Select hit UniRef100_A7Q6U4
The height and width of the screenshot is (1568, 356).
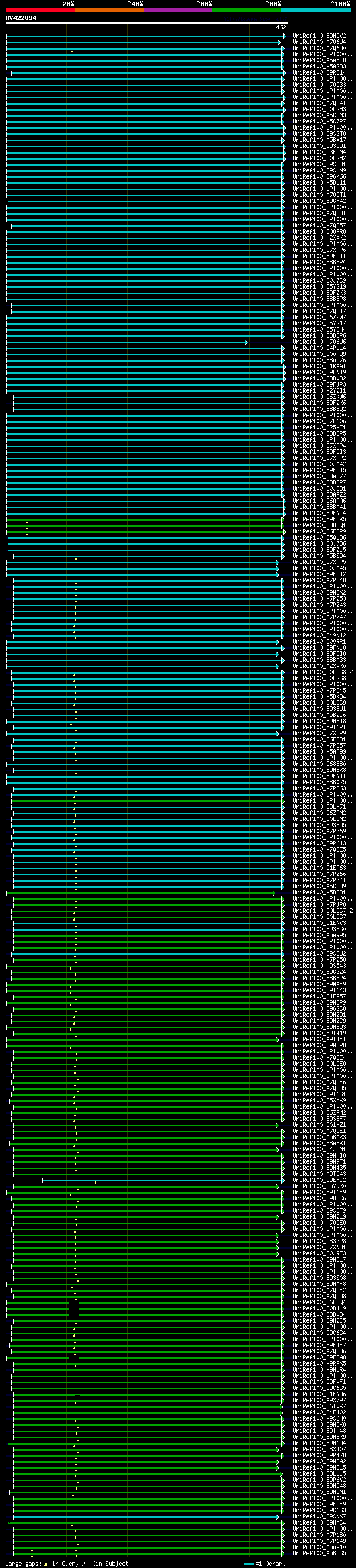point(319,42)
